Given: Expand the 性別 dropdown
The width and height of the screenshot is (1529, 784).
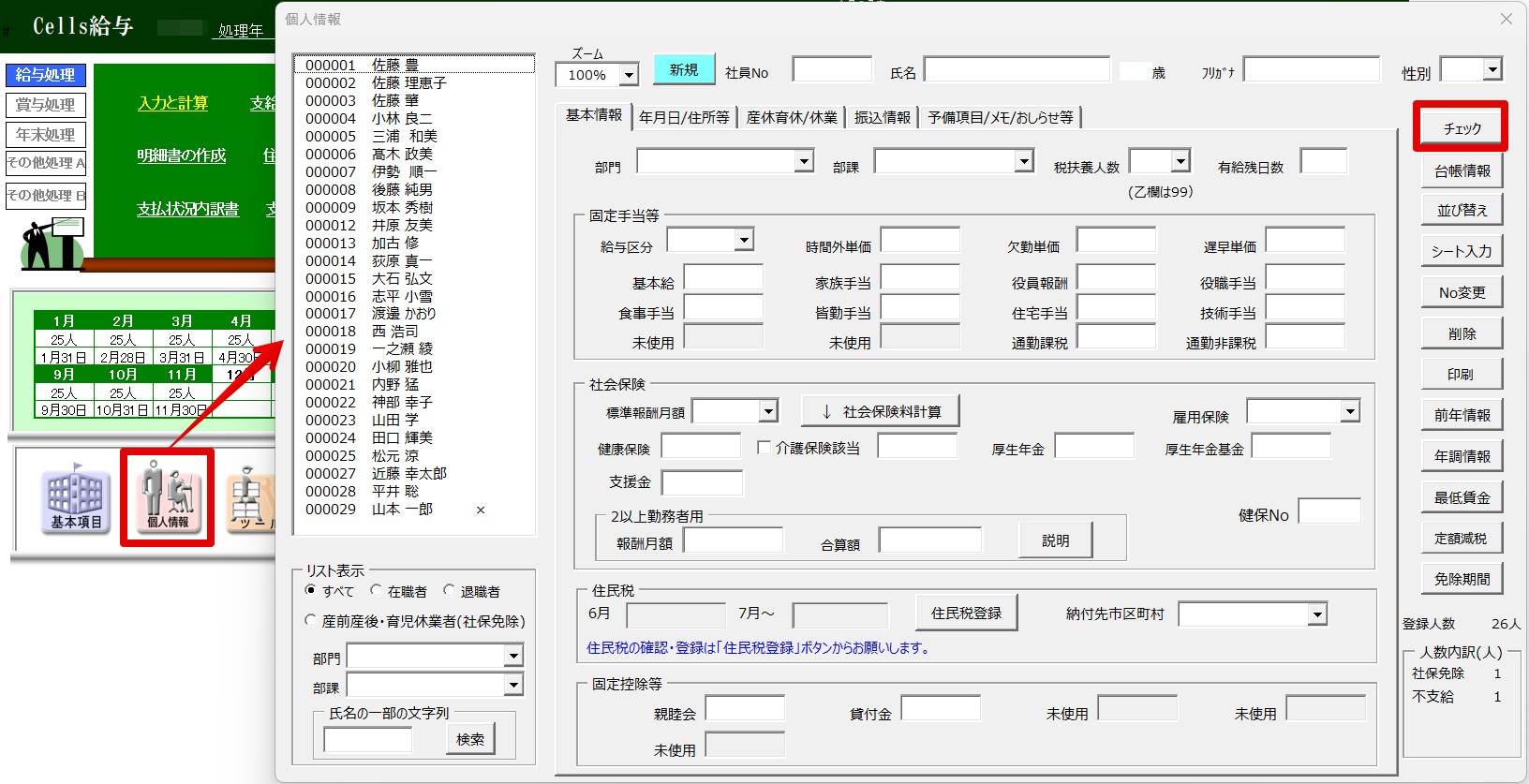Looking at the screenshot, I should point(1492,69).
